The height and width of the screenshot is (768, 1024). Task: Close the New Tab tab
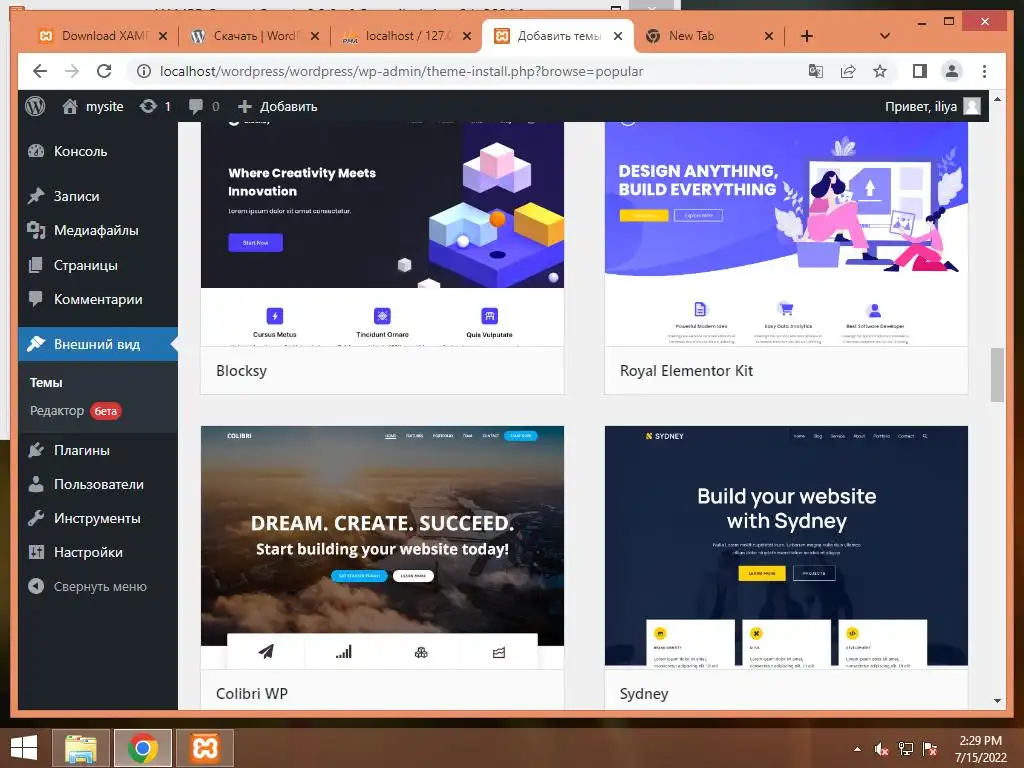[x=769, y=36]
